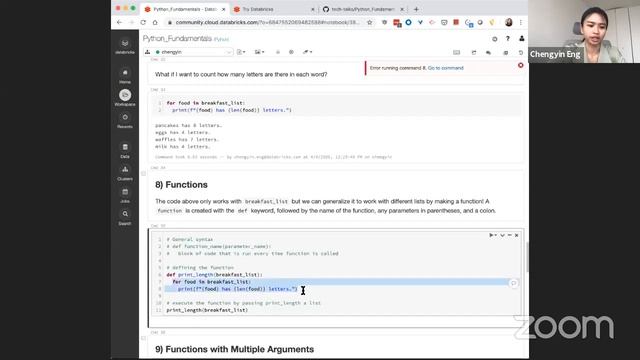Click the browser back arrow
The height and width of the screenshot is (360, 640).
119,22
